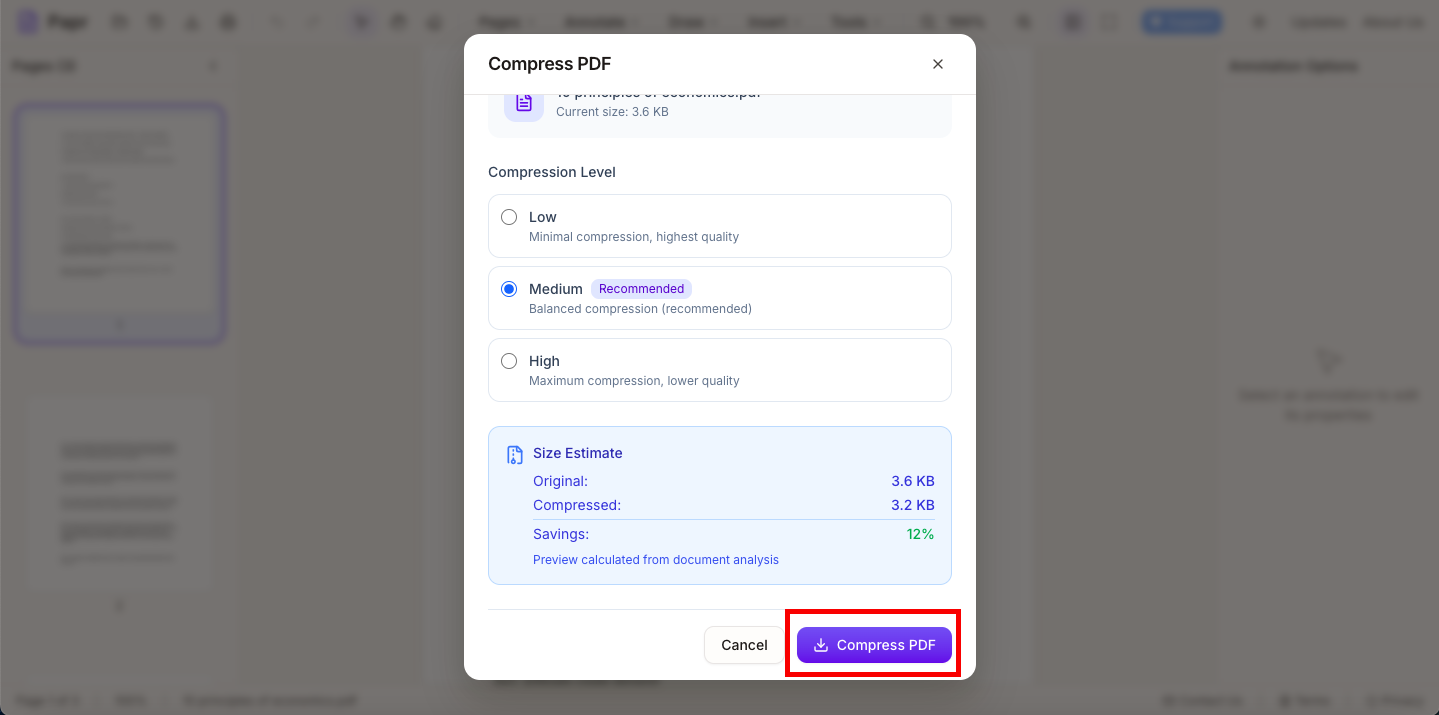
Task: Open the Insert menu
Action: (772, 21)
